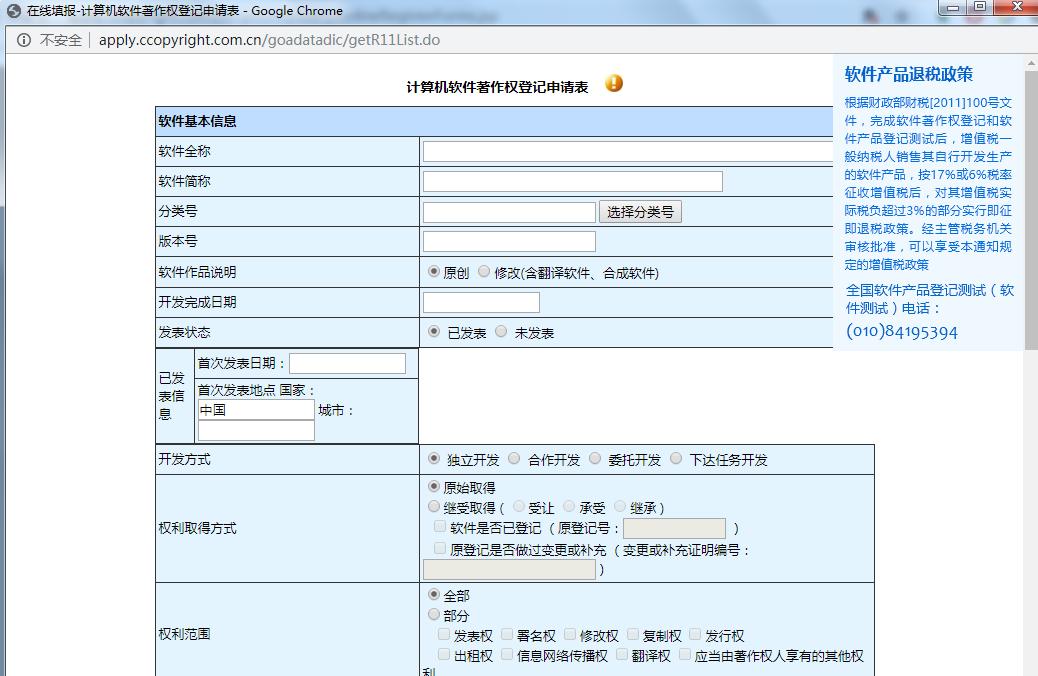Select the 继受取得 rights acquisition option
Viewport: 1038px width, 676px height.
(x=431, y=507)
